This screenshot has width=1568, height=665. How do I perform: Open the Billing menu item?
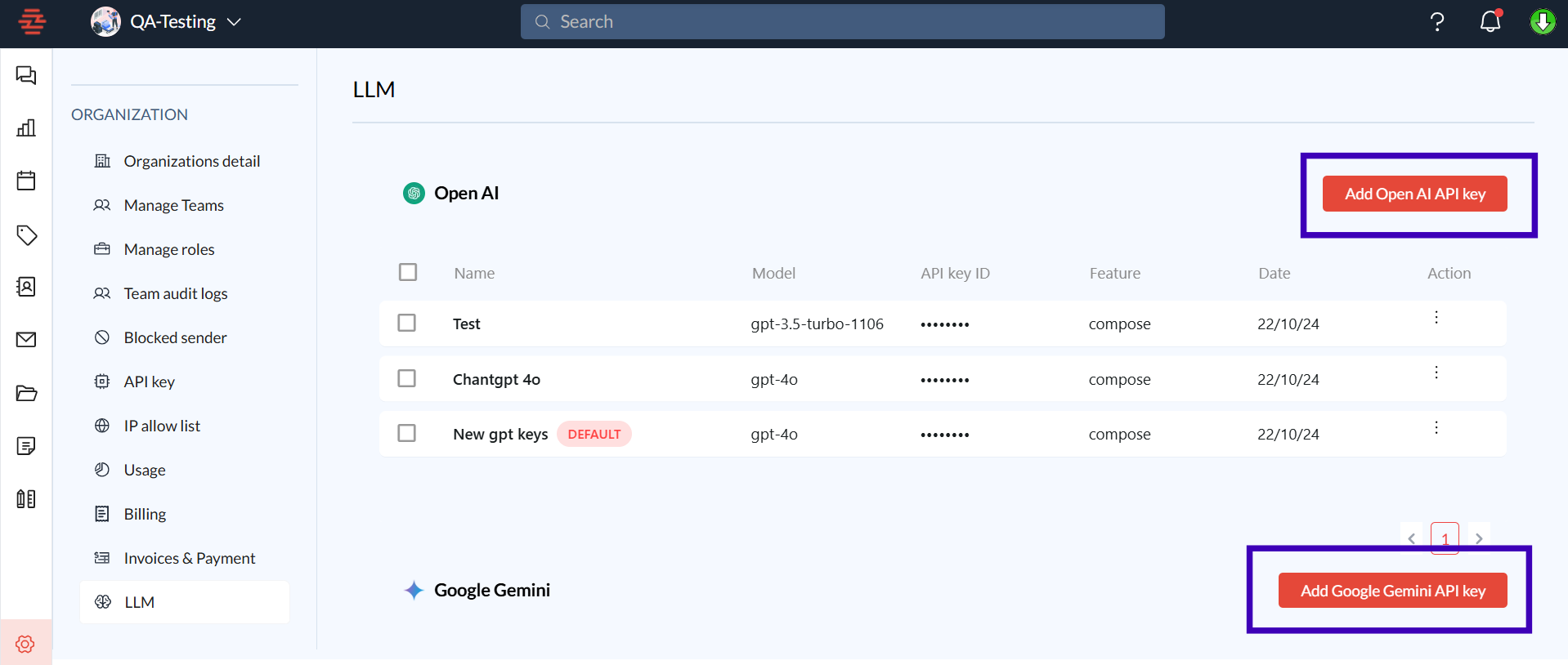145,514
